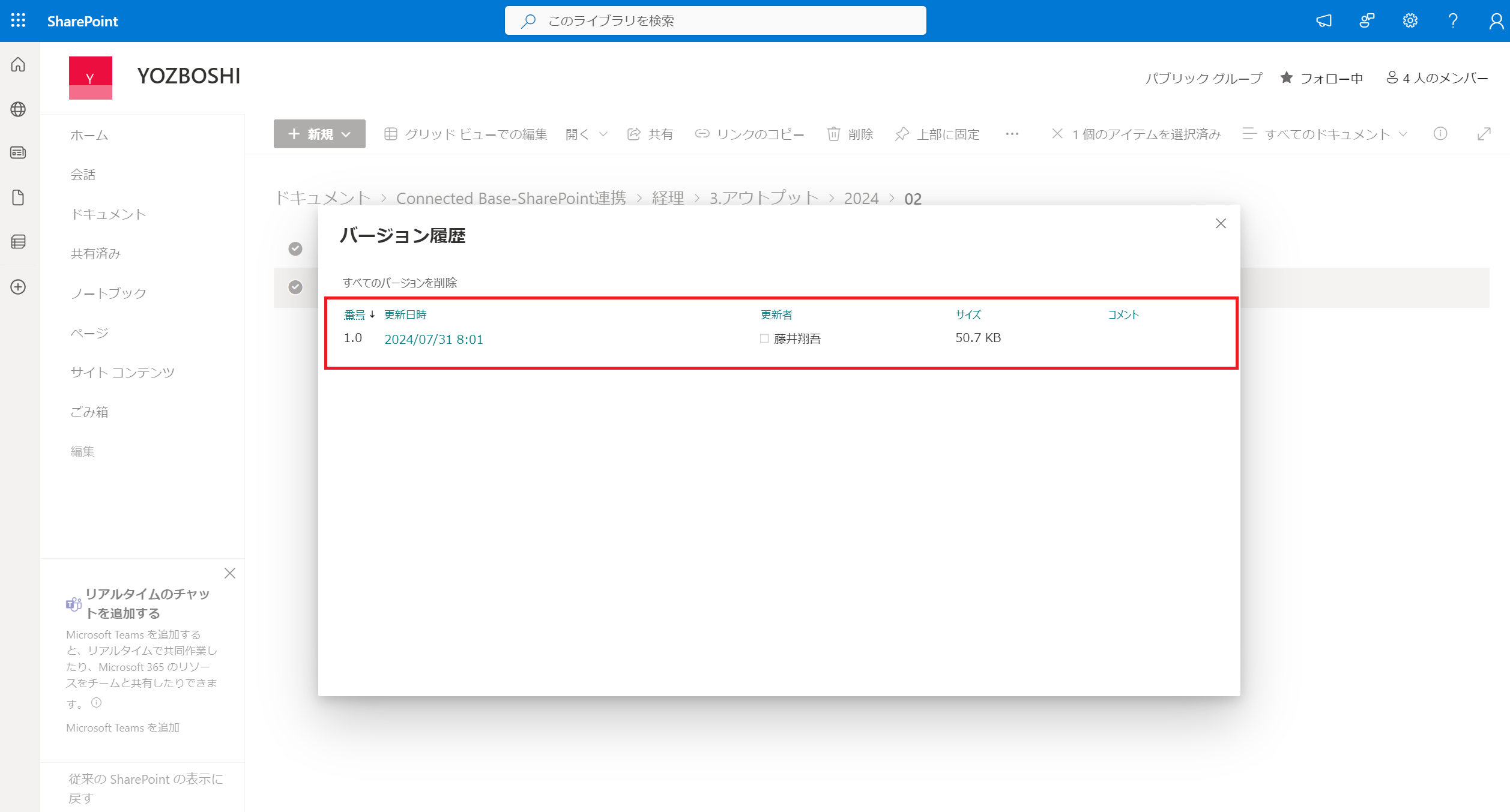1510x812 pixels.
Task: Click the 藤井翔吾 editor name
Action: click(797, 338)
